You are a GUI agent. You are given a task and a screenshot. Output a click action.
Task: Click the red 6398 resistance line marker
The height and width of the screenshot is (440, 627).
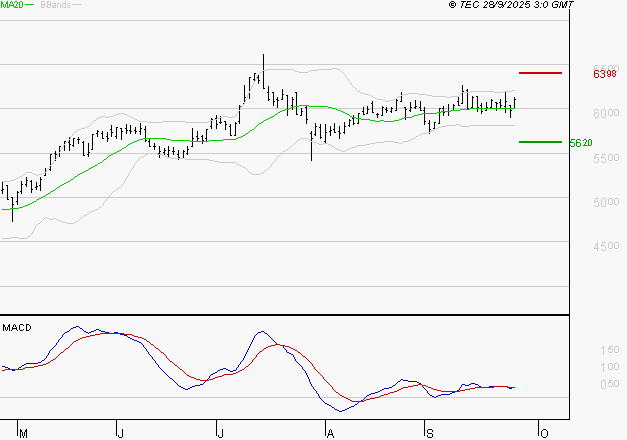[540, 73]
